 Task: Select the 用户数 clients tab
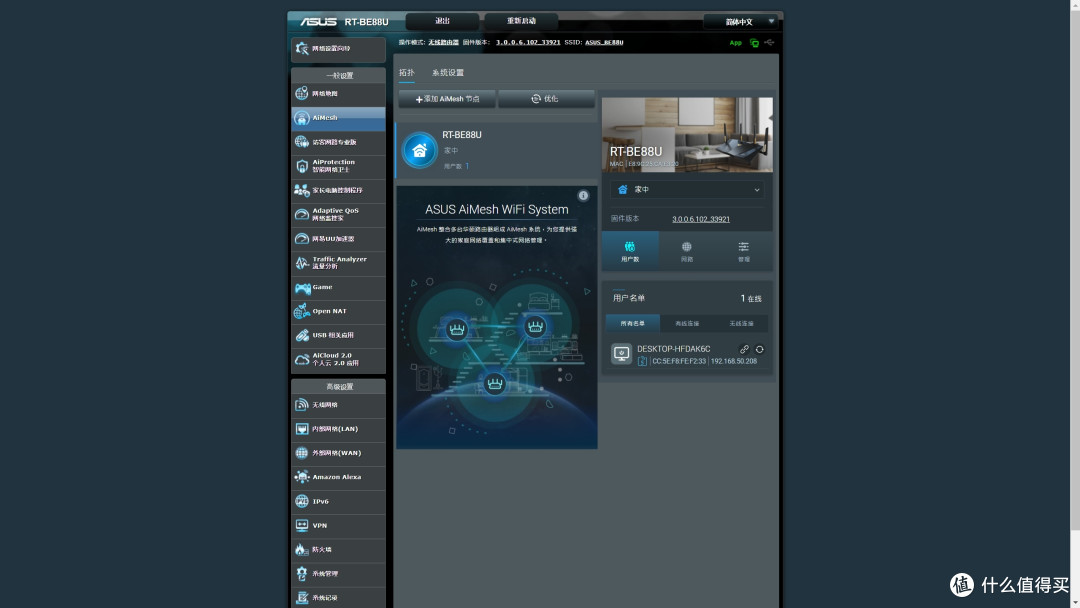(x=630, y=251)
